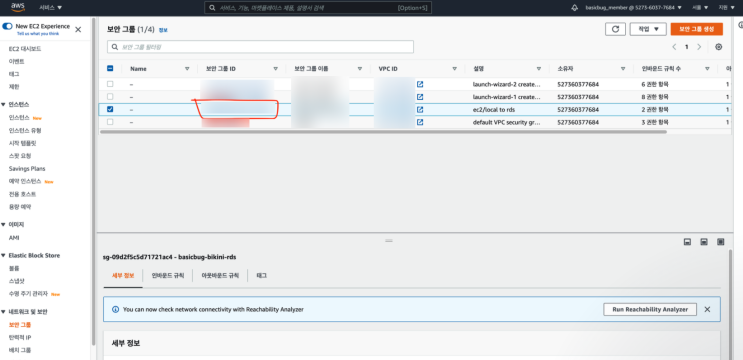Open Savings Plans in sidebar
Image resolution: width=743 pixels, height=360 pixels.
[x=27, y=169]
